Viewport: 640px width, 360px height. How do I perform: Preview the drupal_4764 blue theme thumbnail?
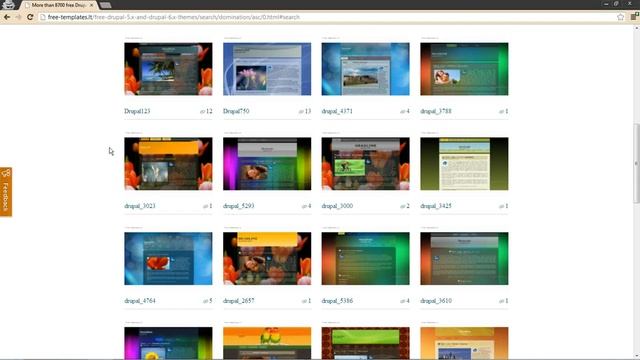coord(168,258)
